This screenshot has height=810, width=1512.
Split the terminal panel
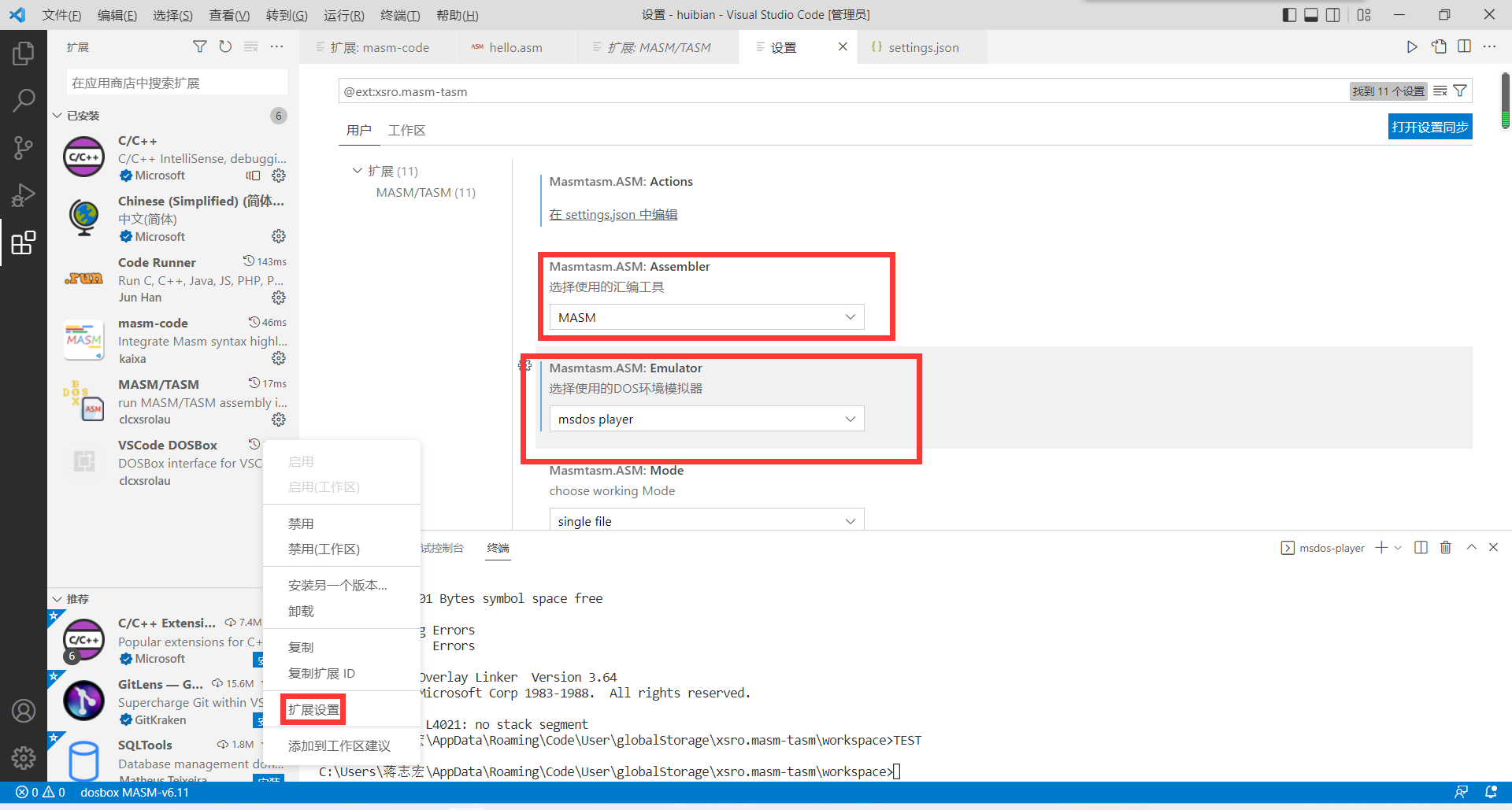click(1421, 548)
